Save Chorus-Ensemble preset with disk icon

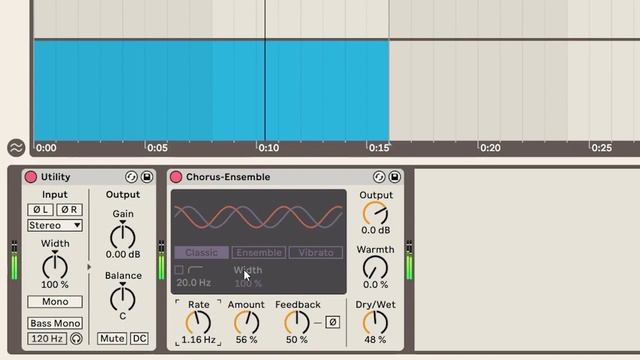pyautogui.click(x=395, y=177)
